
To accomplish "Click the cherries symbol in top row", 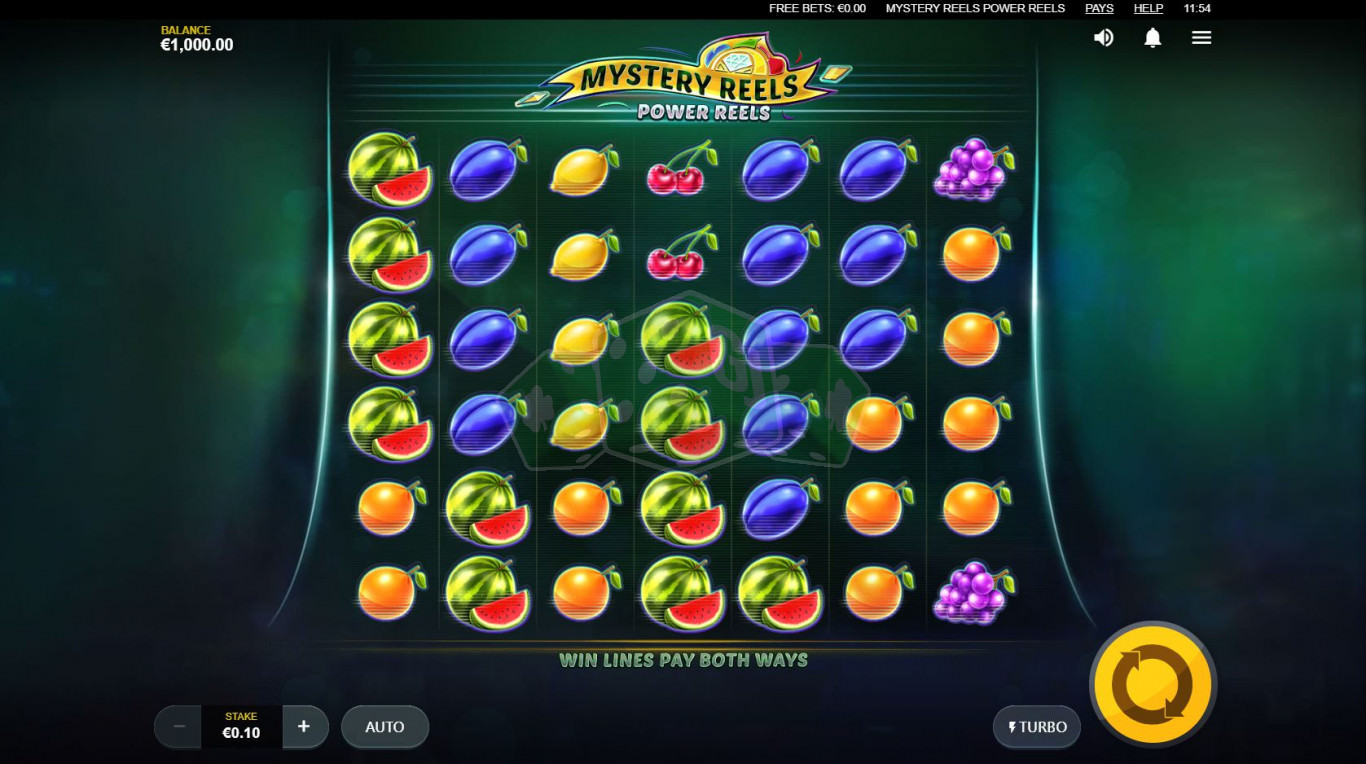I will [x=682, y=168].
